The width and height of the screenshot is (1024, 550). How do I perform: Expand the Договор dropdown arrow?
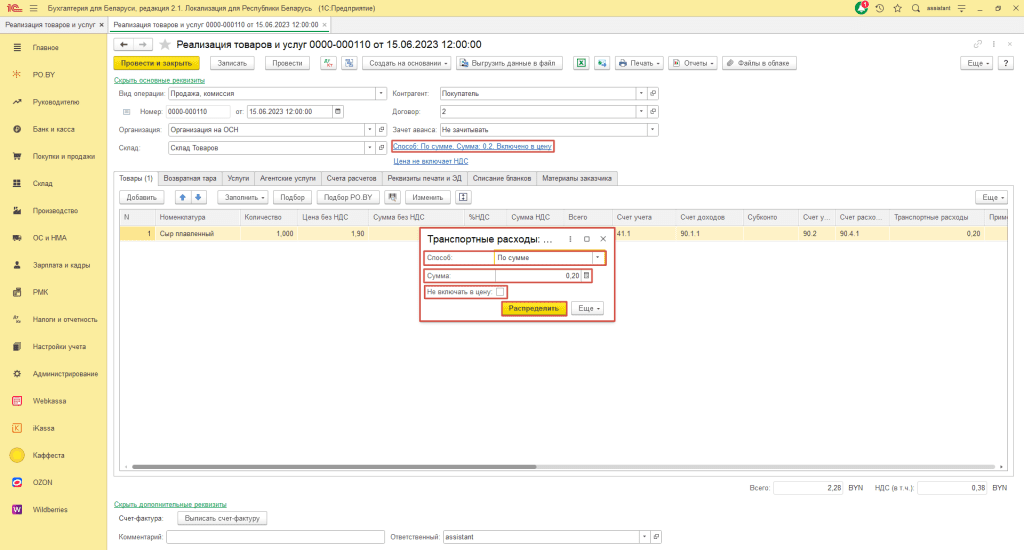pyautogui.click(x=641, y=112)
